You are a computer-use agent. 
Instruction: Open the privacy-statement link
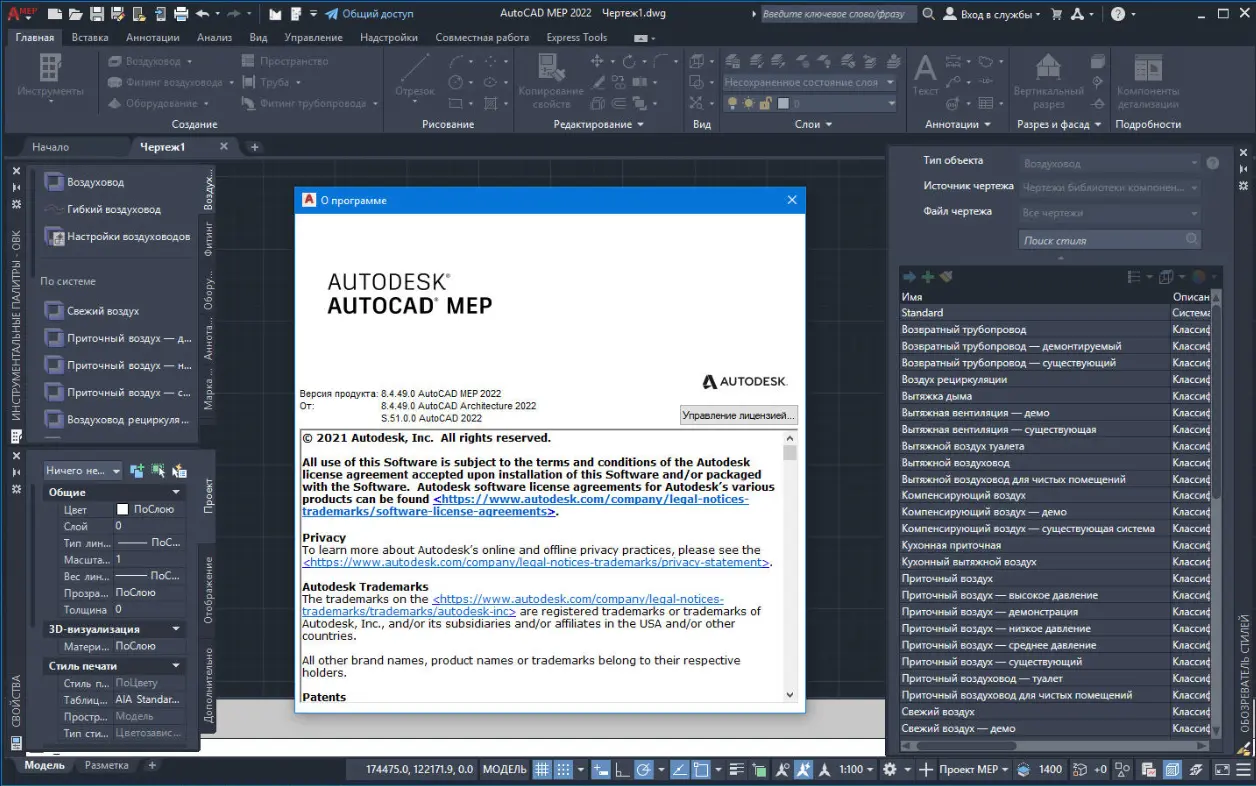point(536,563)
